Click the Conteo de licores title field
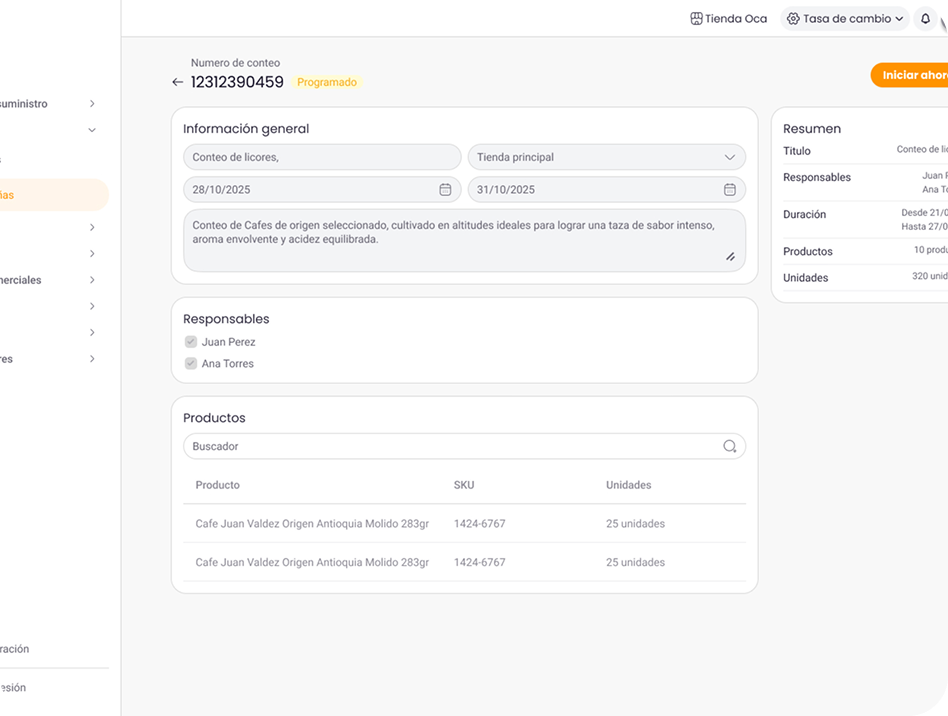Image resolution: width=948 pixels, height=716 pixels. point(321,157)
